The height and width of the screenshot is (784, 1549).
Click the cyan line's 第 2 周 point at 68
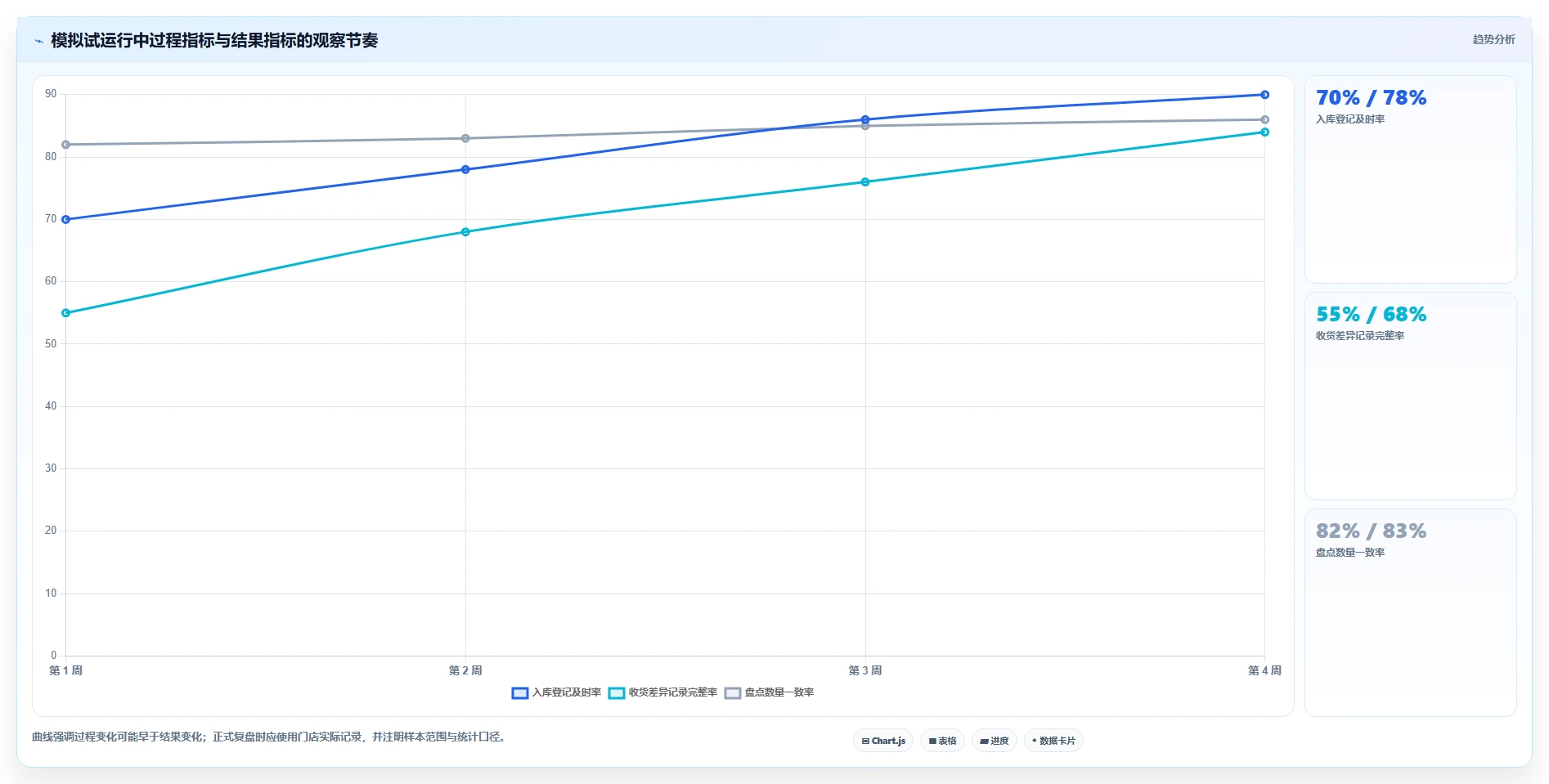click(465, 232)
